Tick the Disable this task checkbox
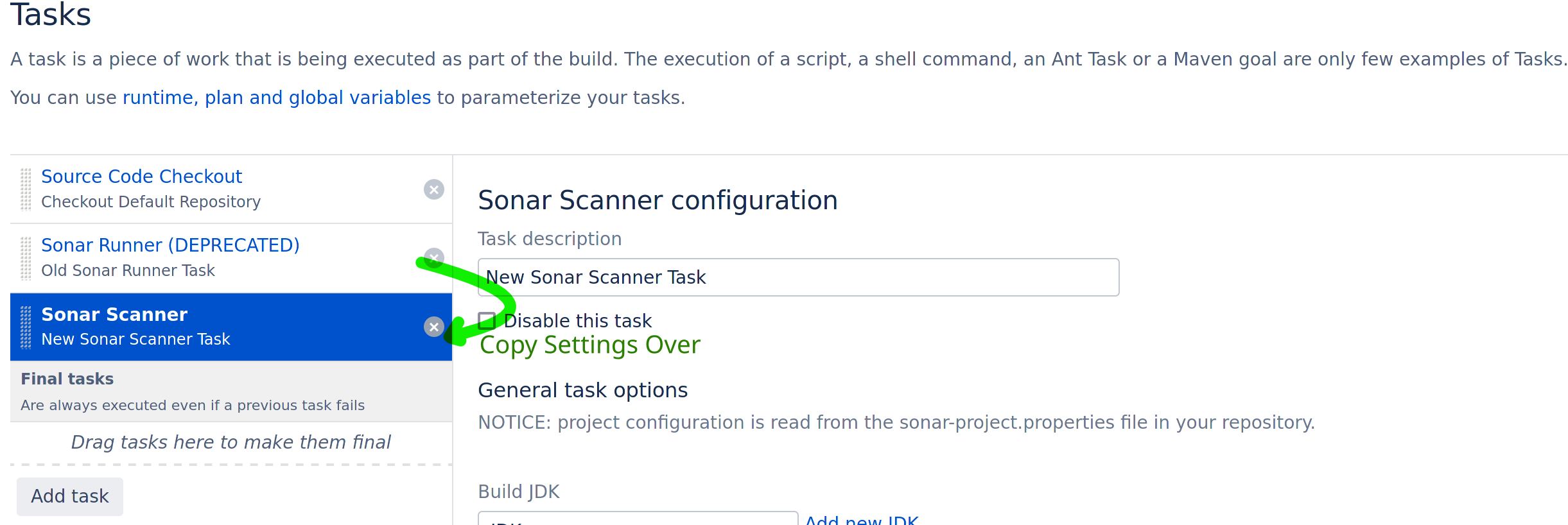Screen dimensions: 1568x525 pyautogui.click(x=487, y=320)
